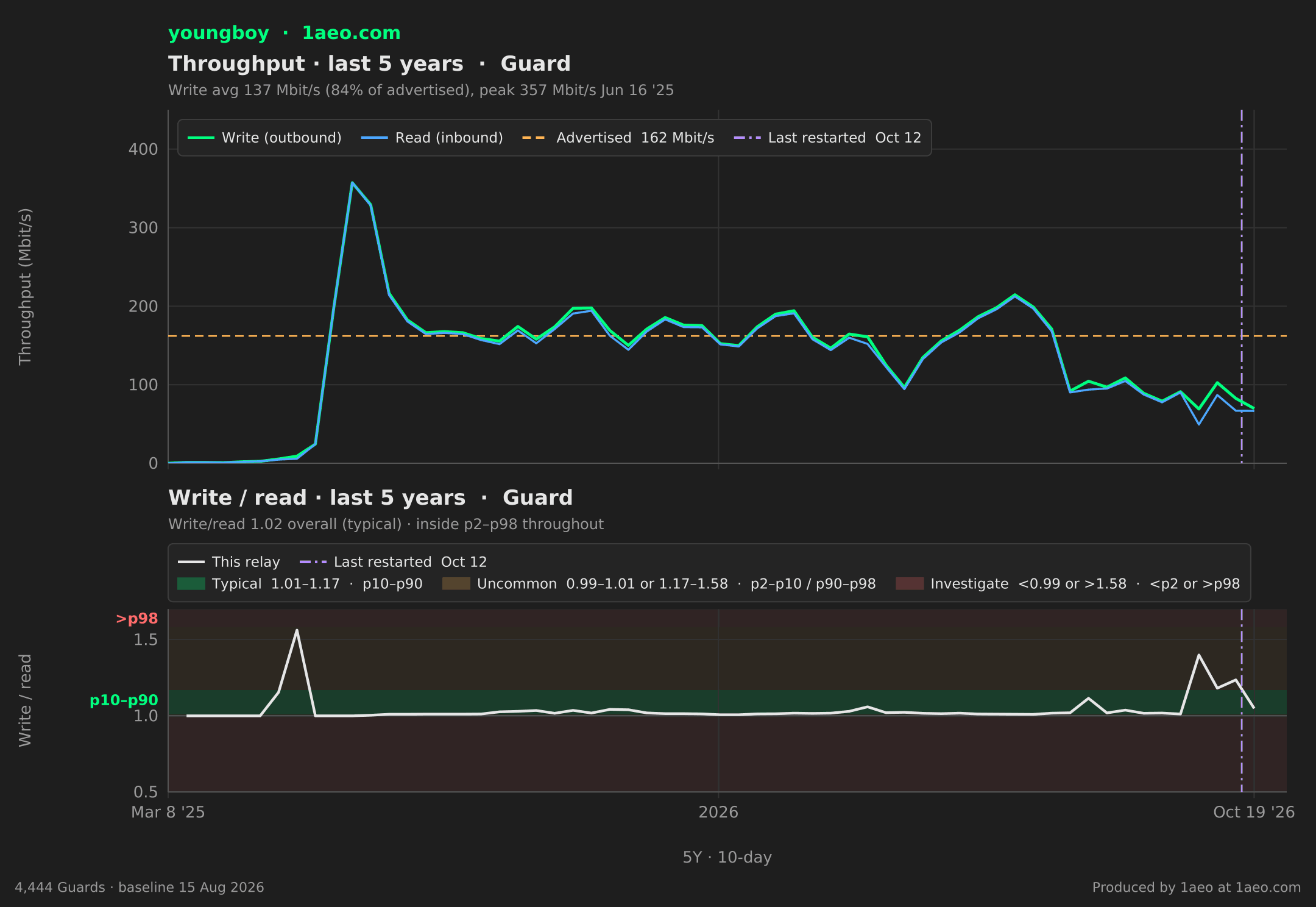Click the 100 tick on throughput axis
Viewport: 1316px width, 907px height.
coord(143,385)
